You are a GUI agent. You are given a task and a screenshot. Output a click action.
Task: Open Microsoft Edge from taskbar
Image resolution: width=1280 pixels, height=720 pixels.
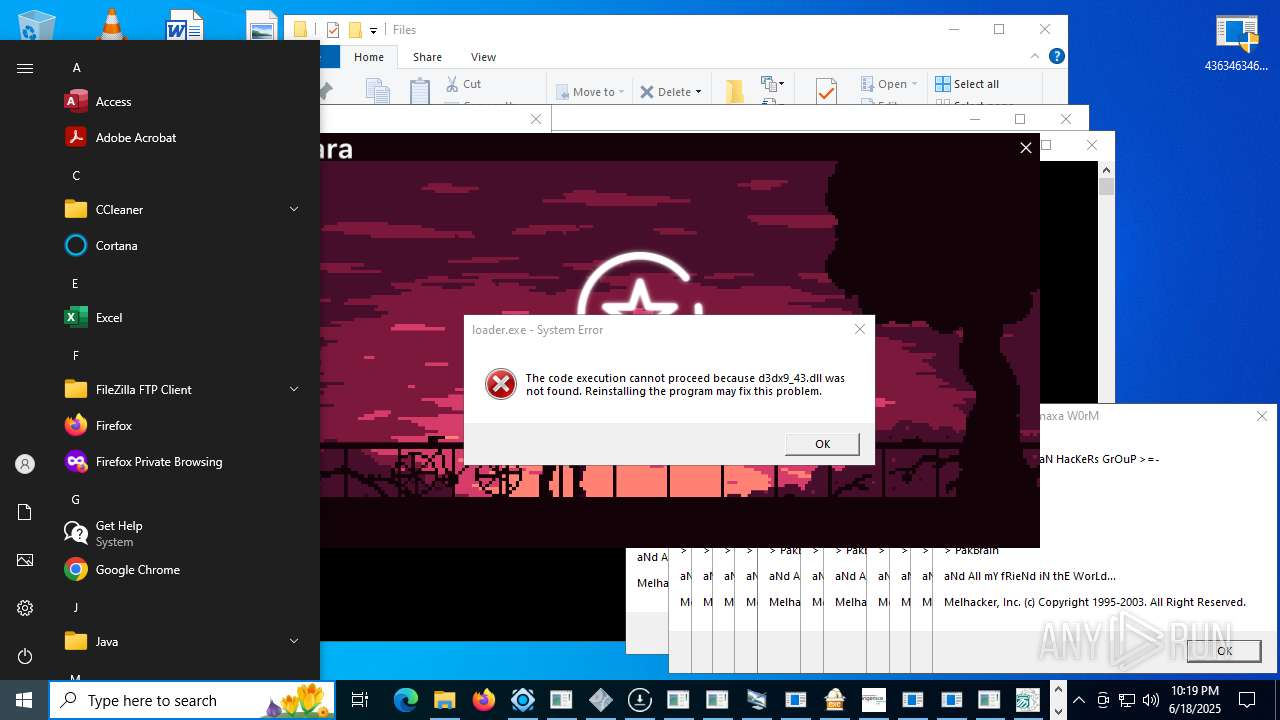405,700
